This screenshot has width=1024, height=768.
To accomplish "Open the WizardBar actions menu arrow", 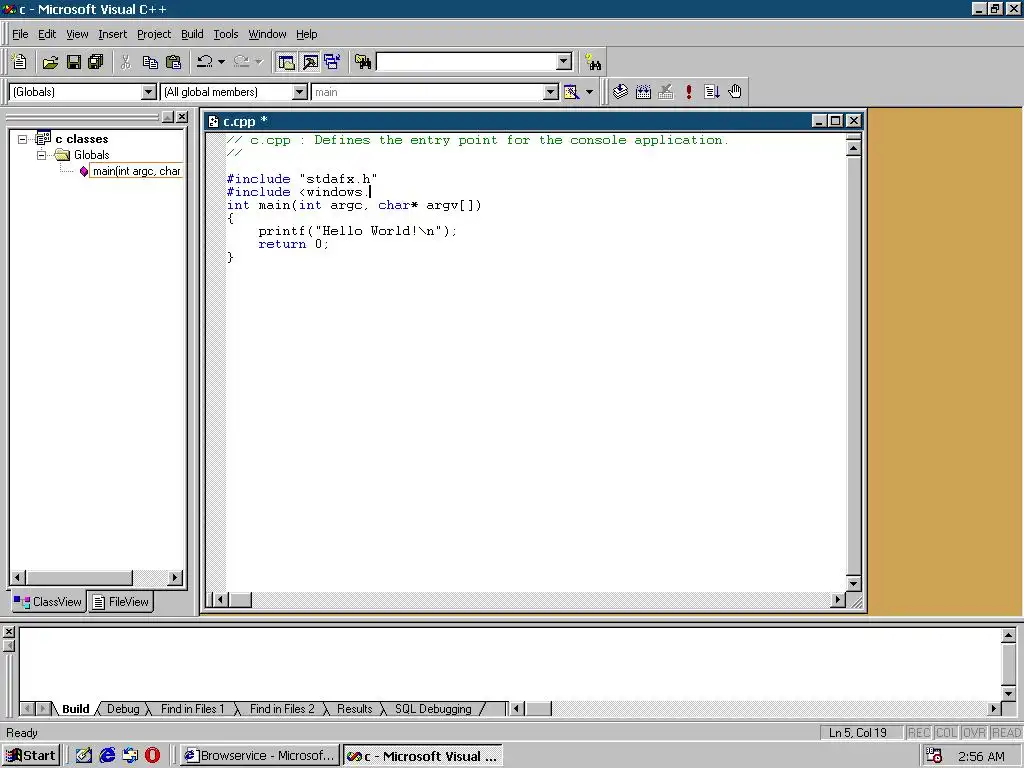I will (589, 92).
